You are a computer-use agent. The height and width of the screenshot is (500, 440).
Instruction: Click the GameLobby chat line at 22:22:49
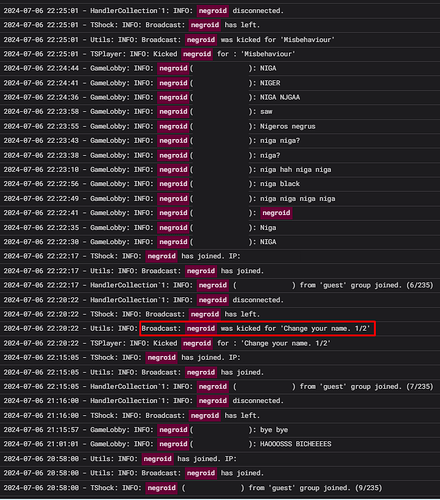[x=220, y=199]
